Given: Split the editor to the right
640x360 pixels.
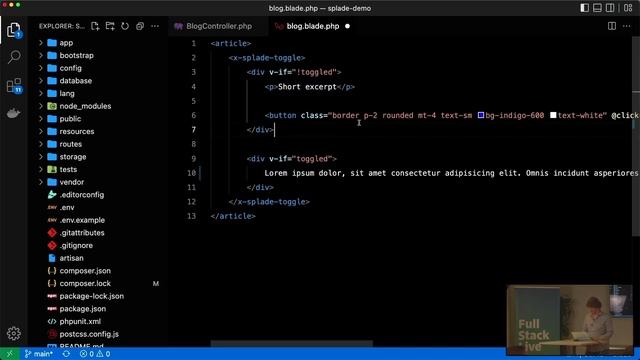Looking at the screenshot, I should point(611,26).
